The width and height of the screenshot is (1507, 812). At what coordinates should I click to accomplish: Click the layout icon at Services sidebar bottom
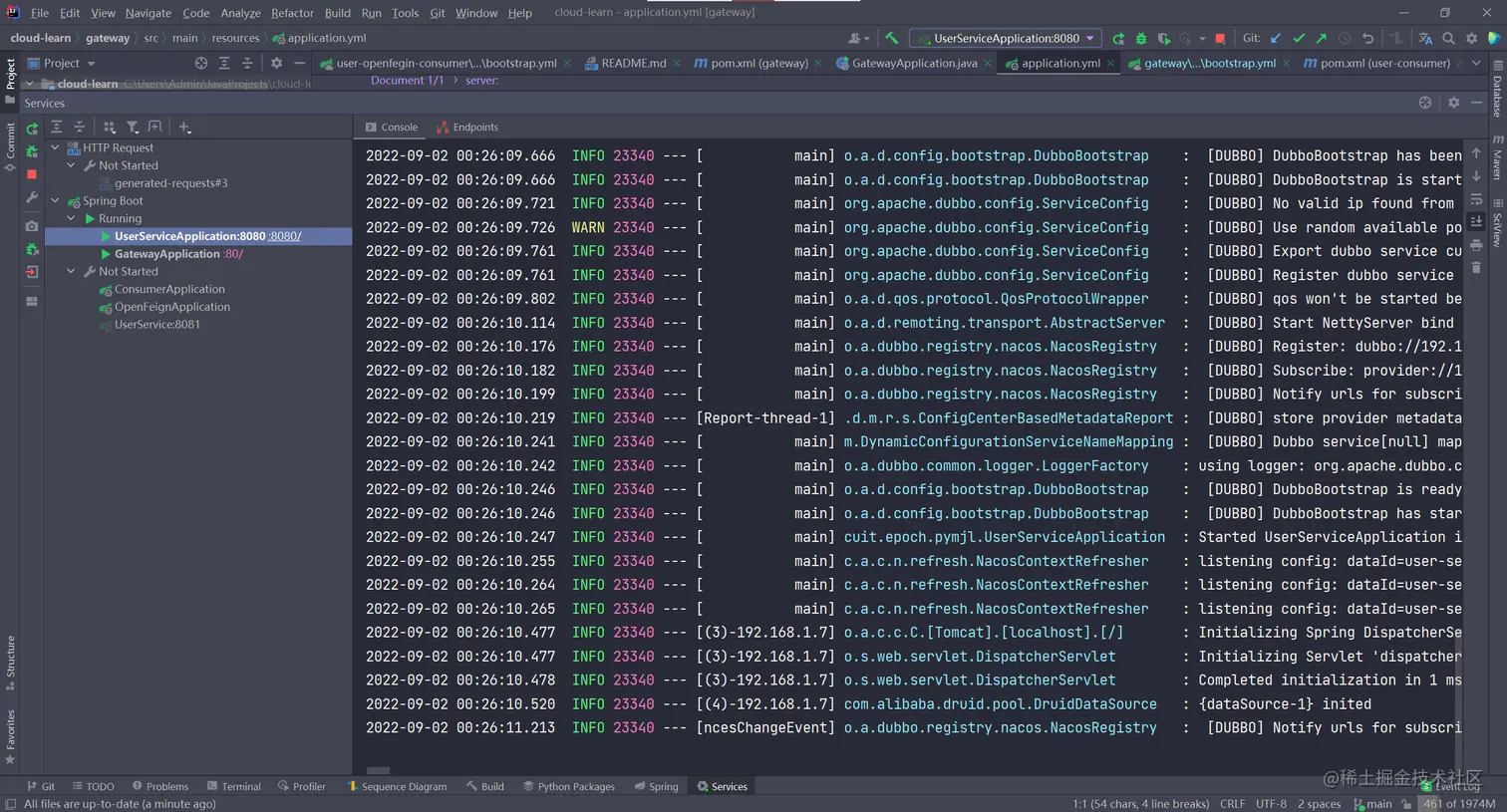click(32, 301)
